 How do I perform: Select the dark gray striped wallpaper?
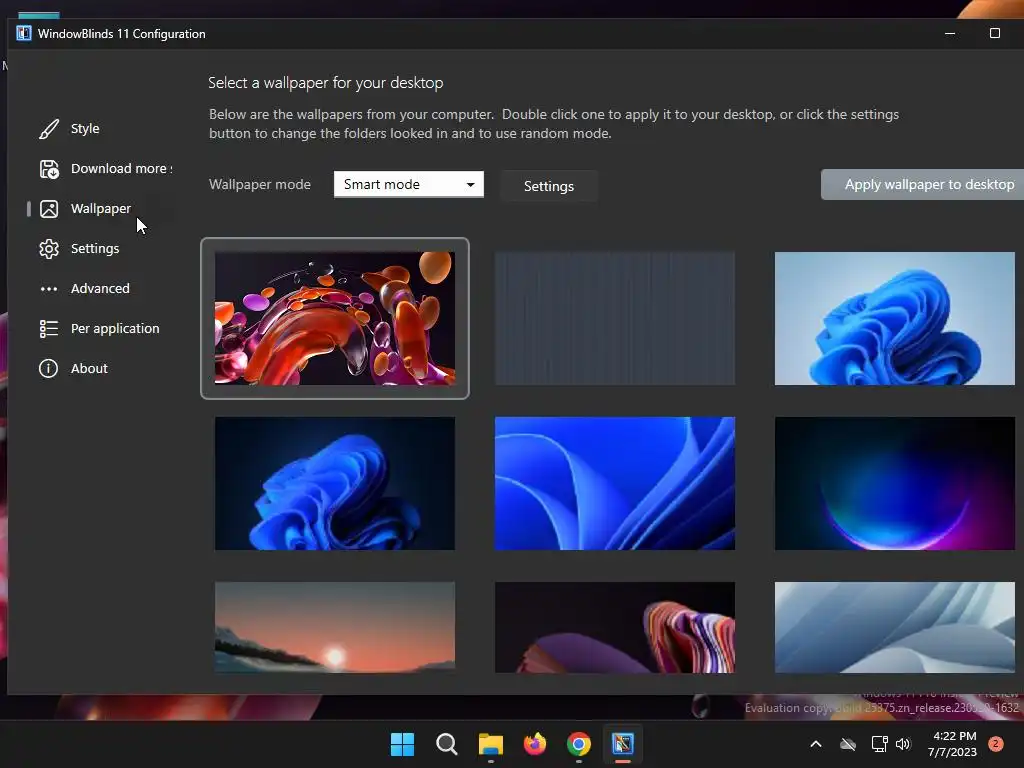tap(615, 318)
